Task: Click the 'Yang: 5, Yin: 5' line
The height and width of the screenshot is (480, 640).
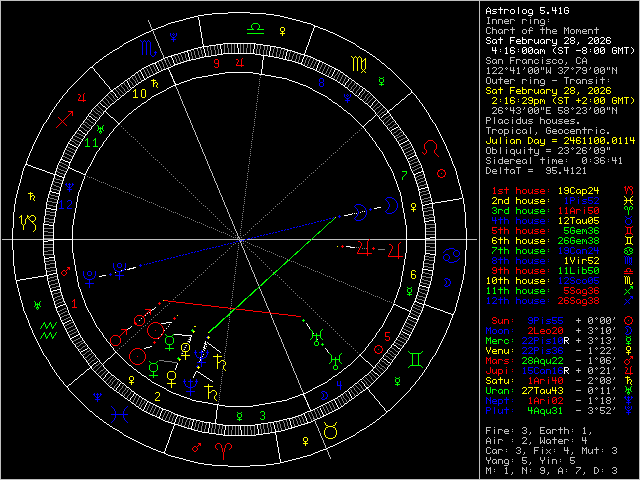Action: pyautogui.click(x=530, y=461)
